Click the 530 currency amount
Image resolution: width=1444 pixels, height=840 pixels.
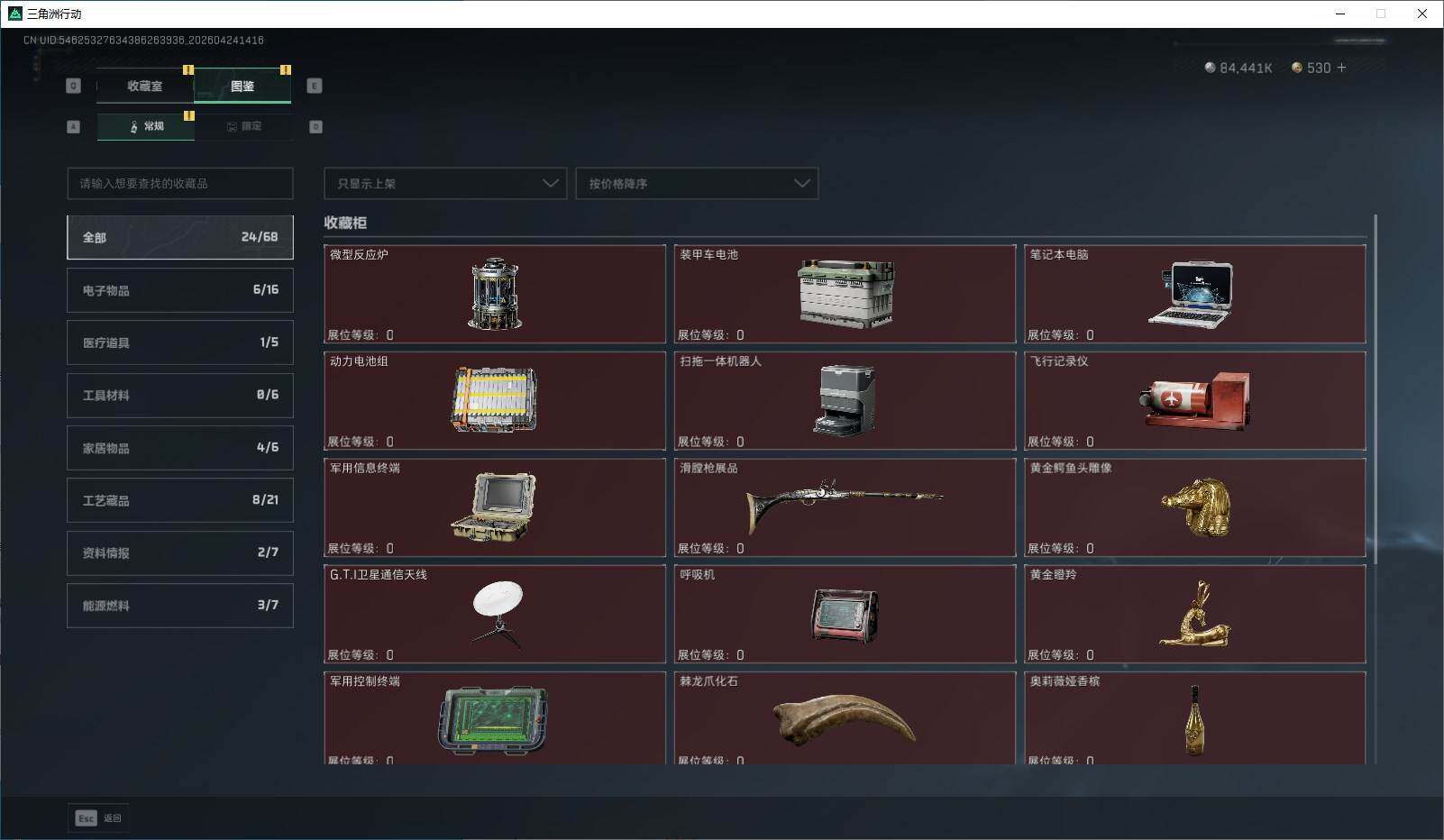[1319, 68]
